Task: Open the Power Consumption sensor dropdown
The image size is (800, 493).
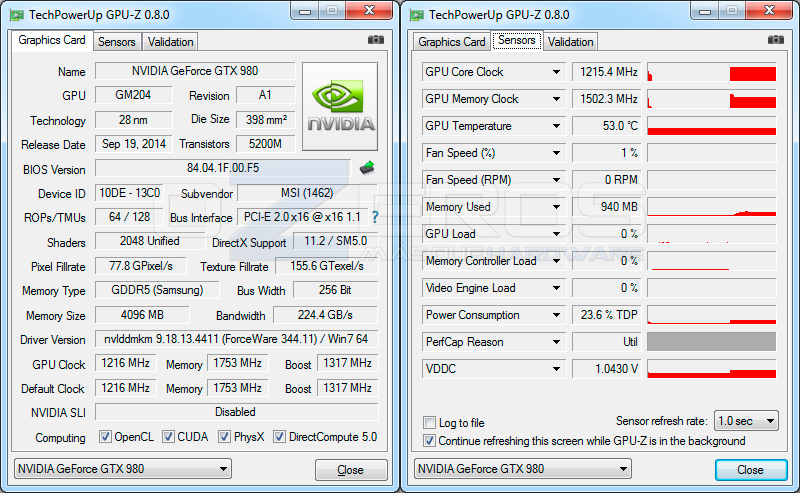Action: [556, 315]
